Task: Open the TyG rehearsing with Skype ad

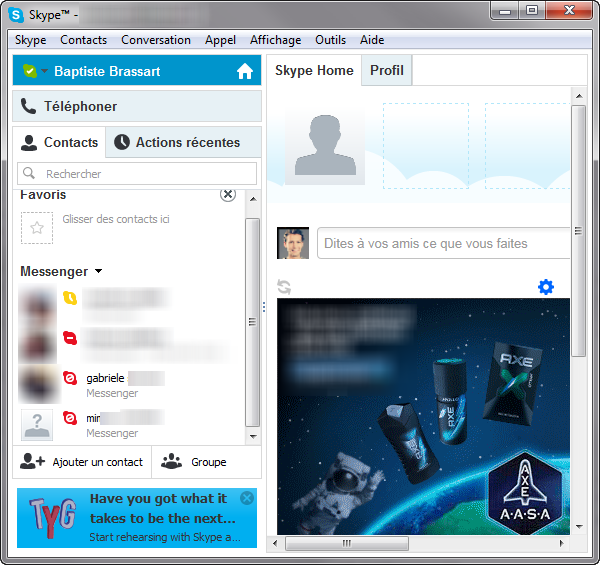Action: 137,518
